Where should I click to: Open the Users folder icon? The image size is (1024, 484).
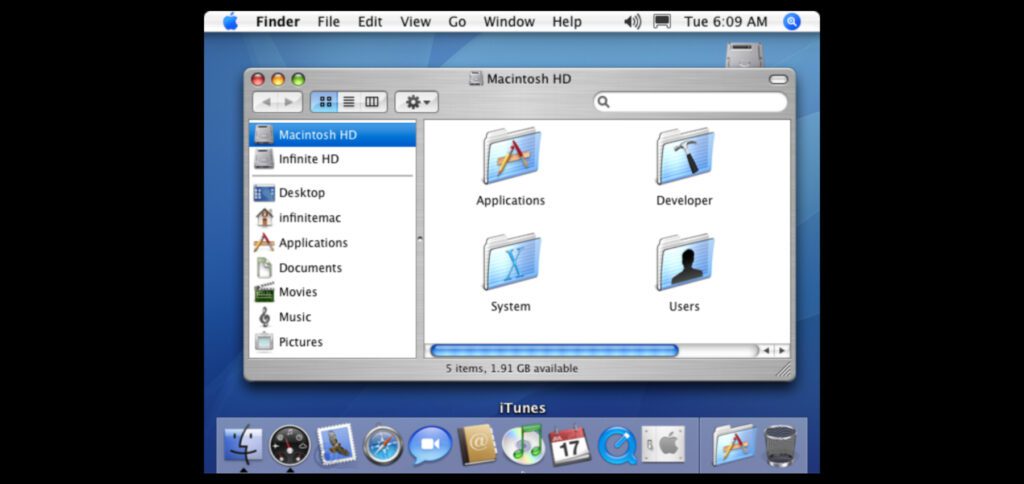(684, 263)
